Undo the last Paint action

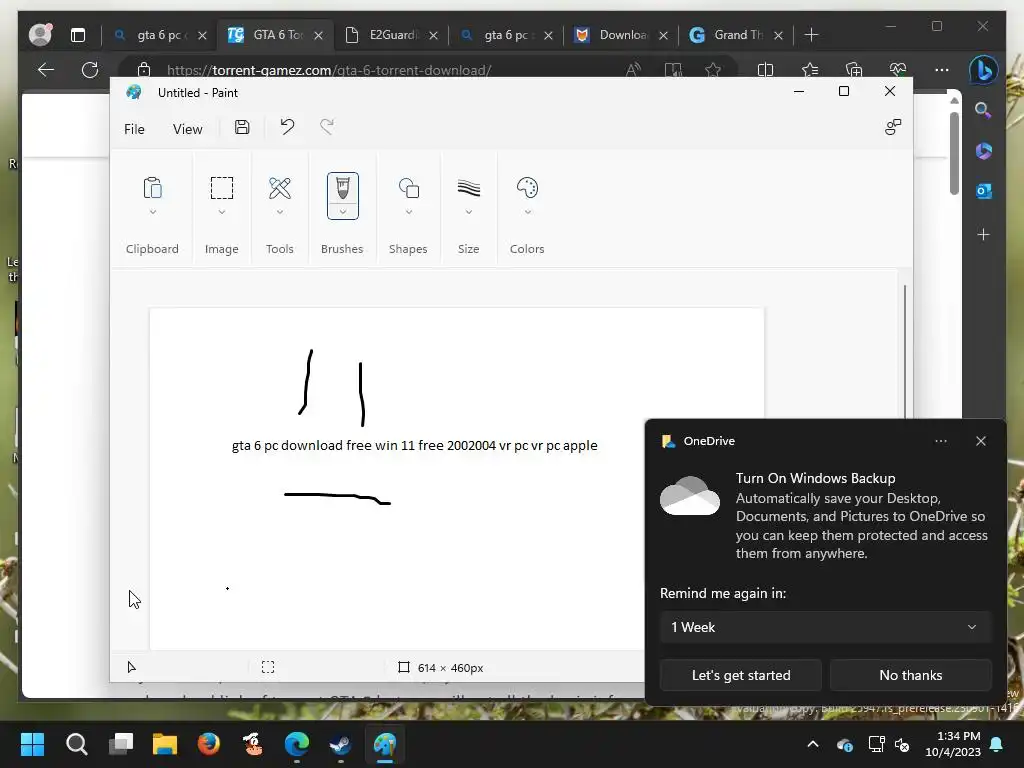point(287,127)
